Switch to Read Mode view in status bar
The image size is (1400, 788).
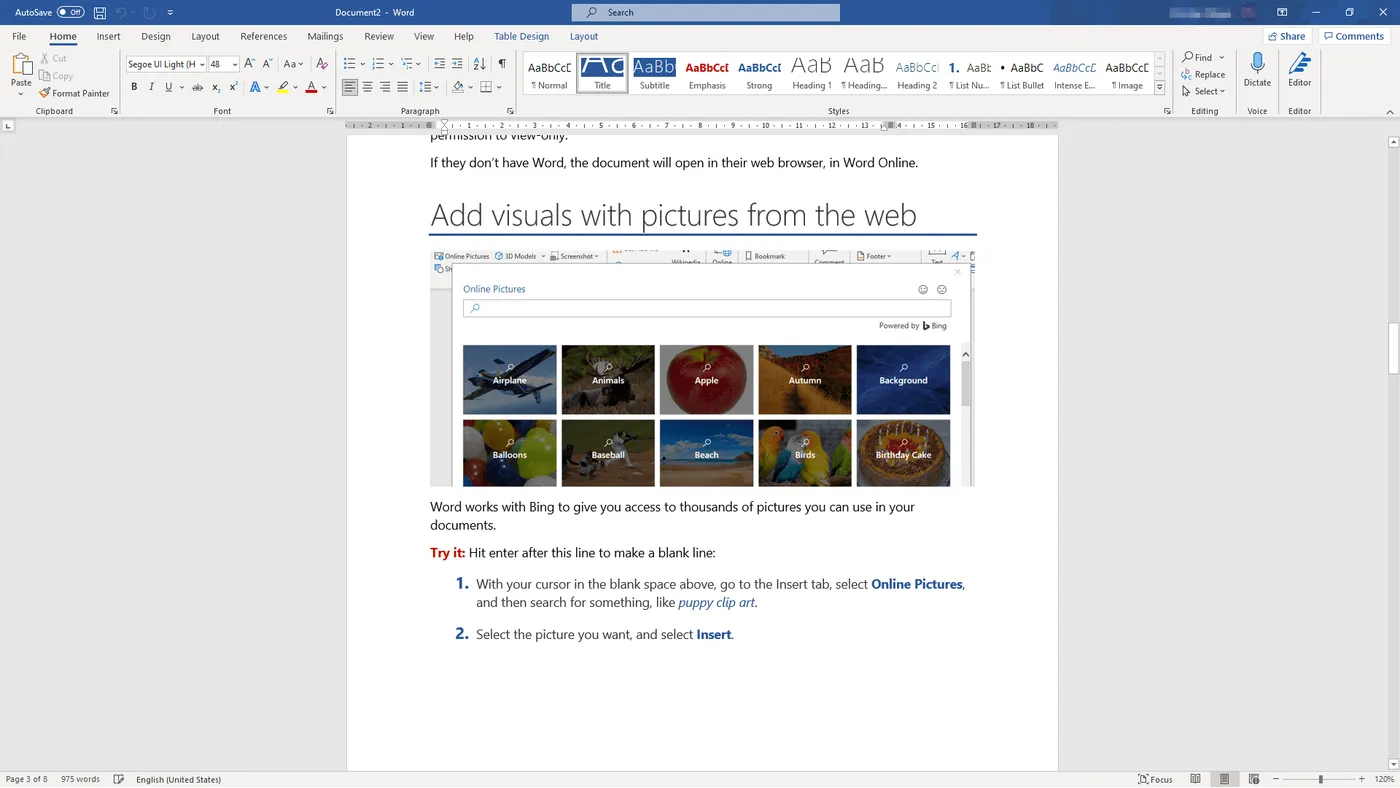1195,779
